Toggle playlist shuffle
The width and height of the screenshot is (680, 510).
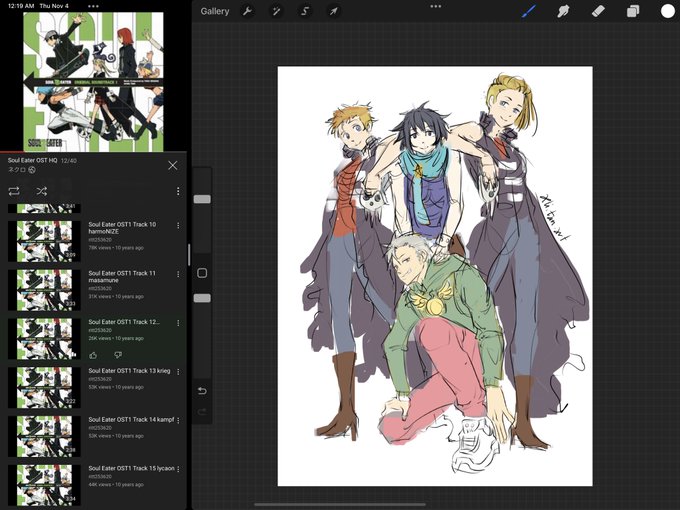[x=42, y=191]
